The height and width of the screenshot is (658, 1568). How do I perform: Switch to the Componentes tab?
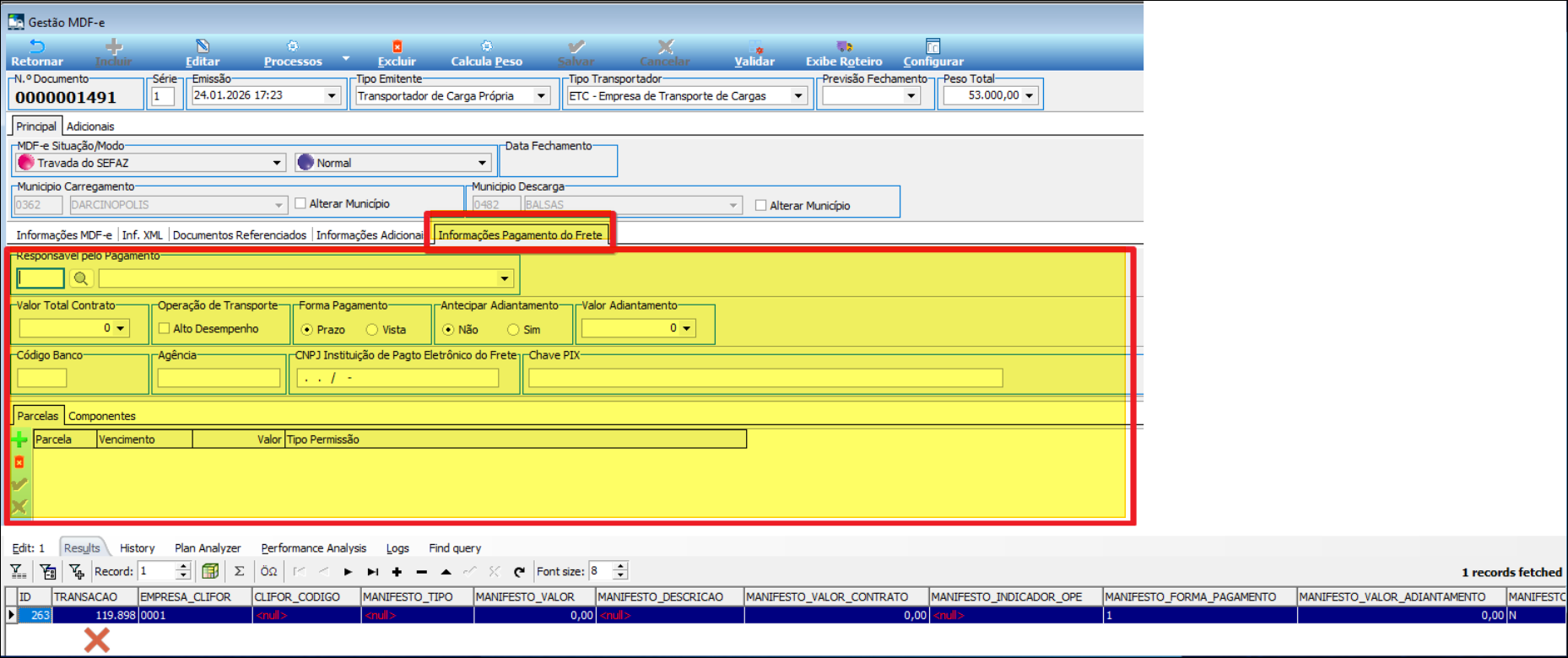coord(101,416)
